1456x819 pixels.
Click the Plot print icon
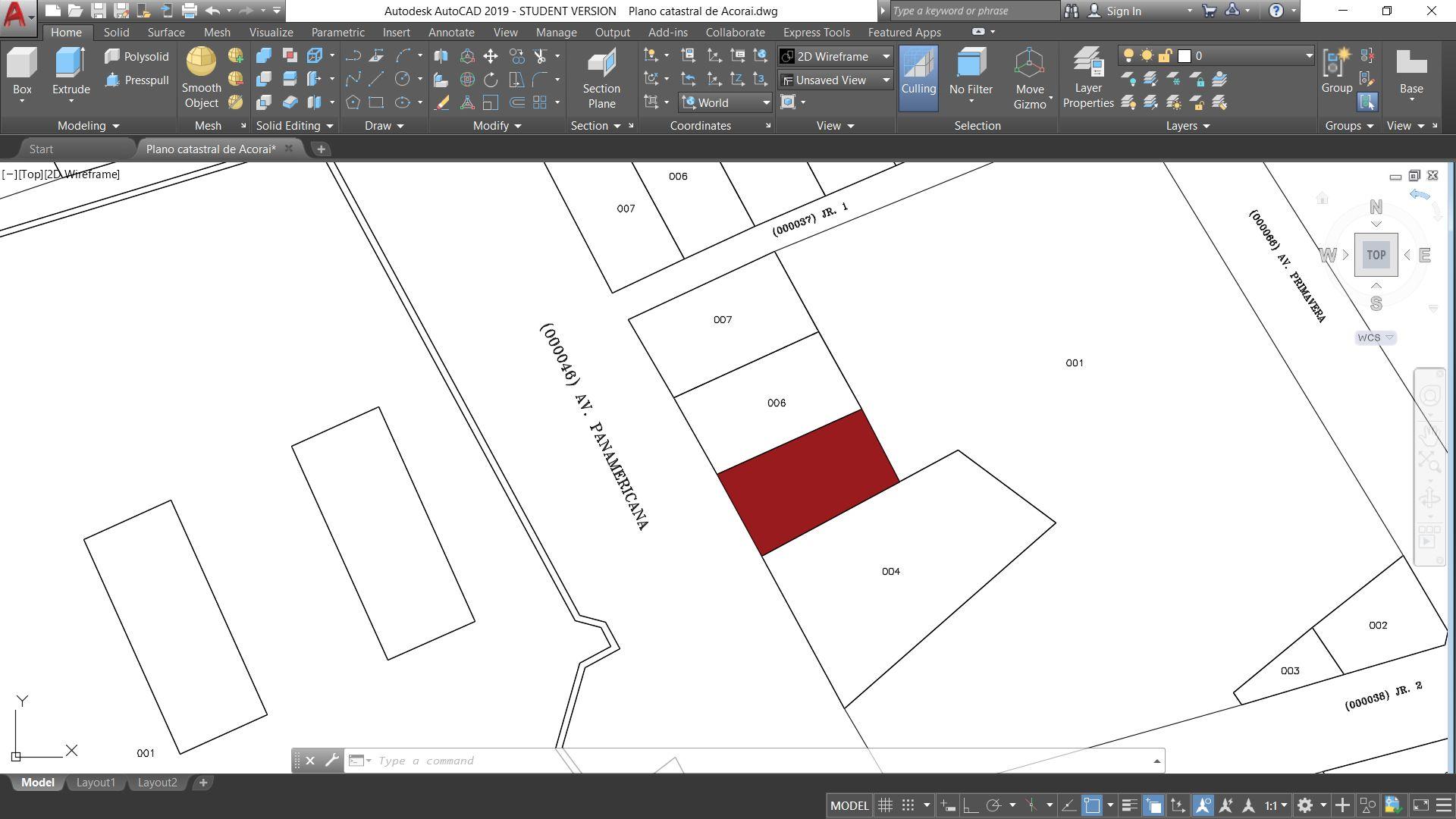point(189,11)
